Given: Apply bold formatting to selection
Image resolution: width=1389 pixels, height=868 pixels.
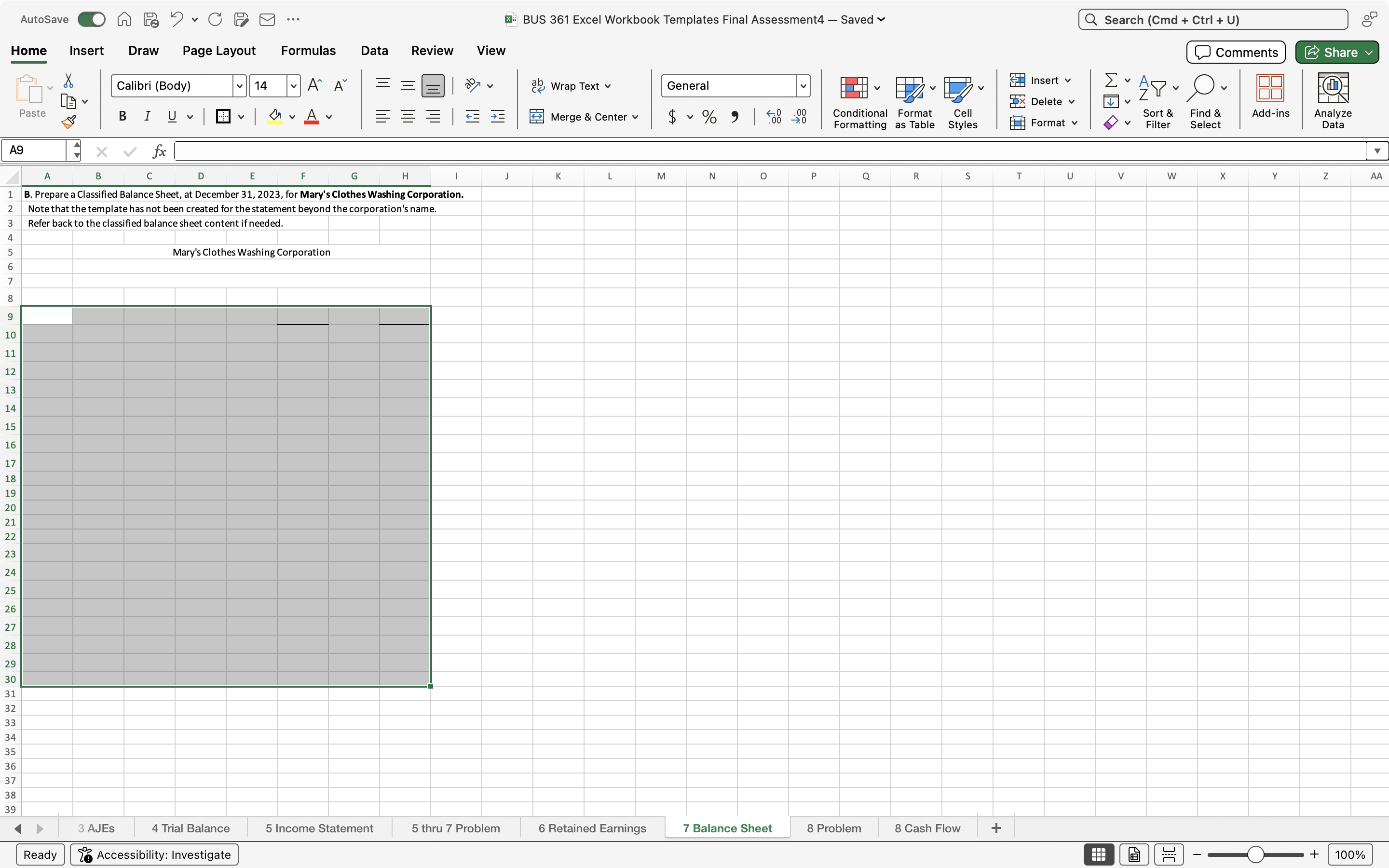Looking at the screenshot, I should point(122,117).
